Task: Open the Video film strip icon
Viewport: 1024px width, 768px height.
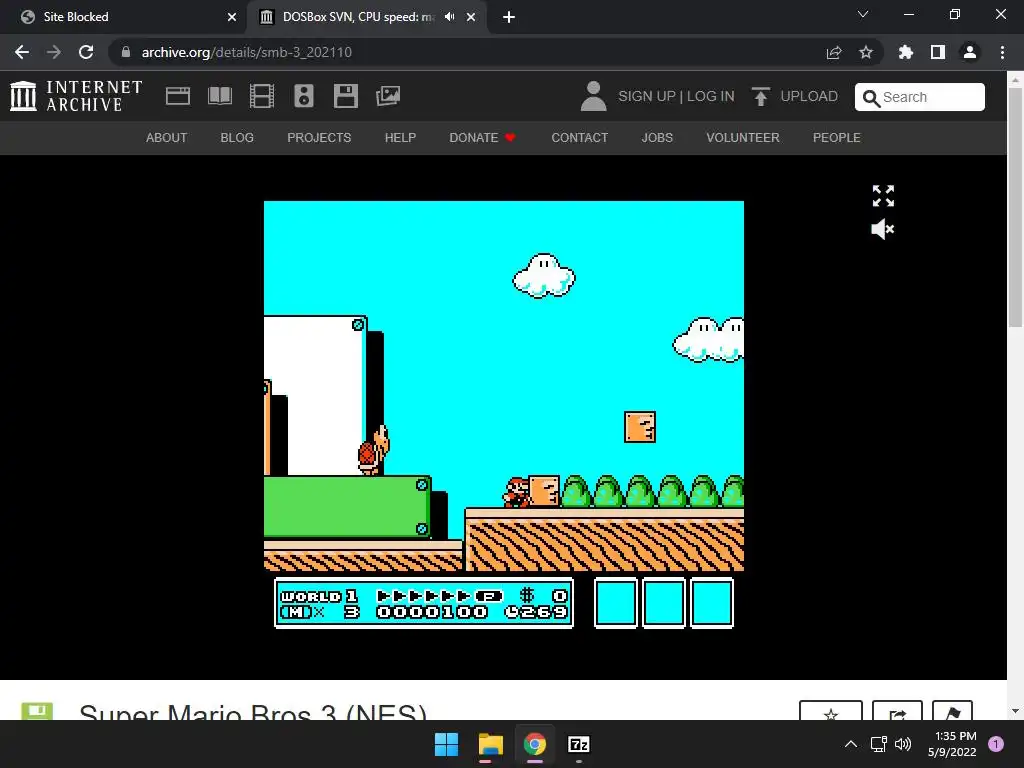Action: click(x=261, y=96)
